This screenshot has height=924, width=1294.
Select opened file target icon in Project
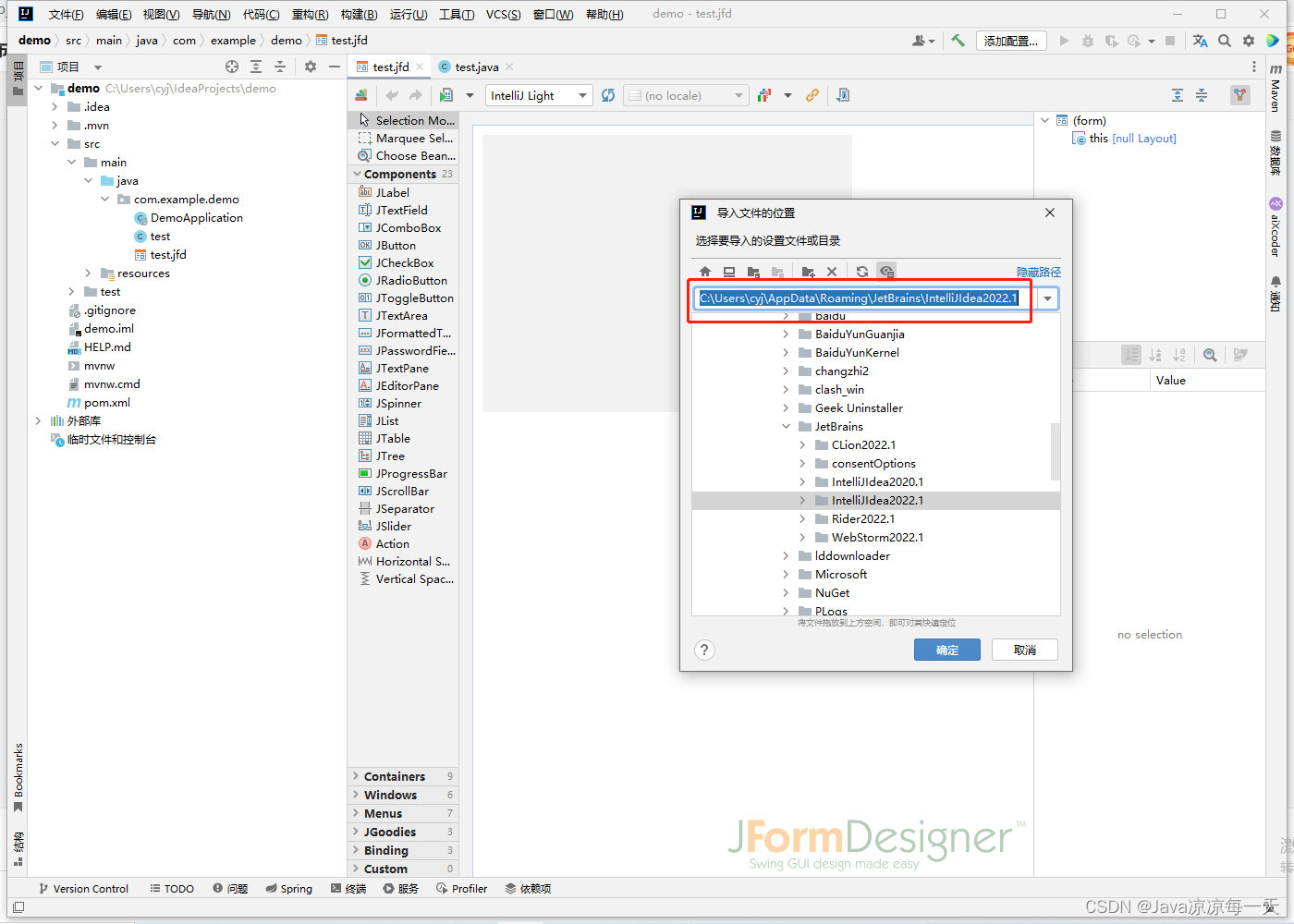232,67
